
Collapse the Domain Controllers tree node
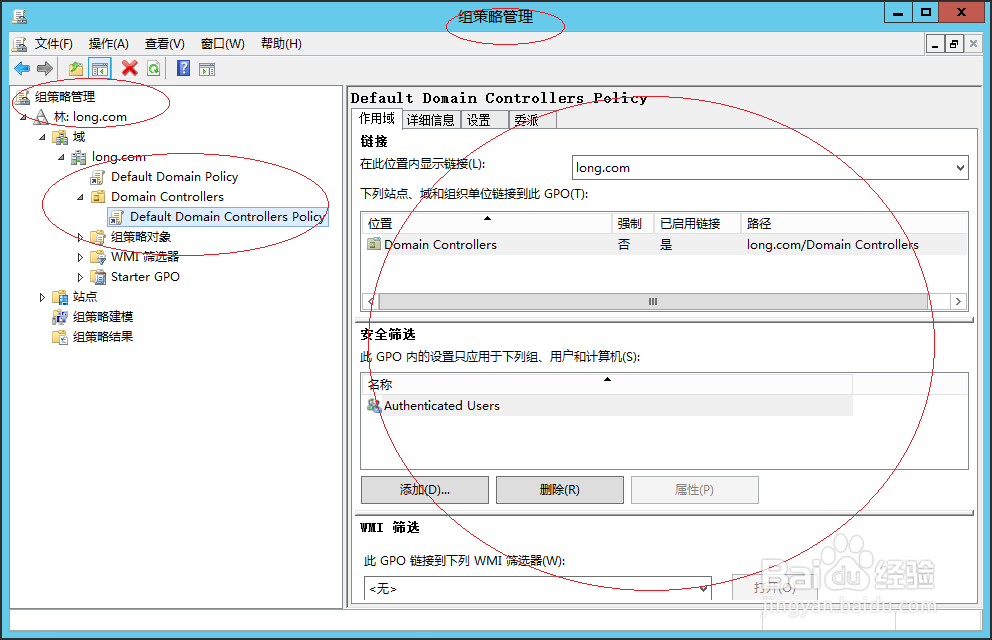[x=80, y=197]
